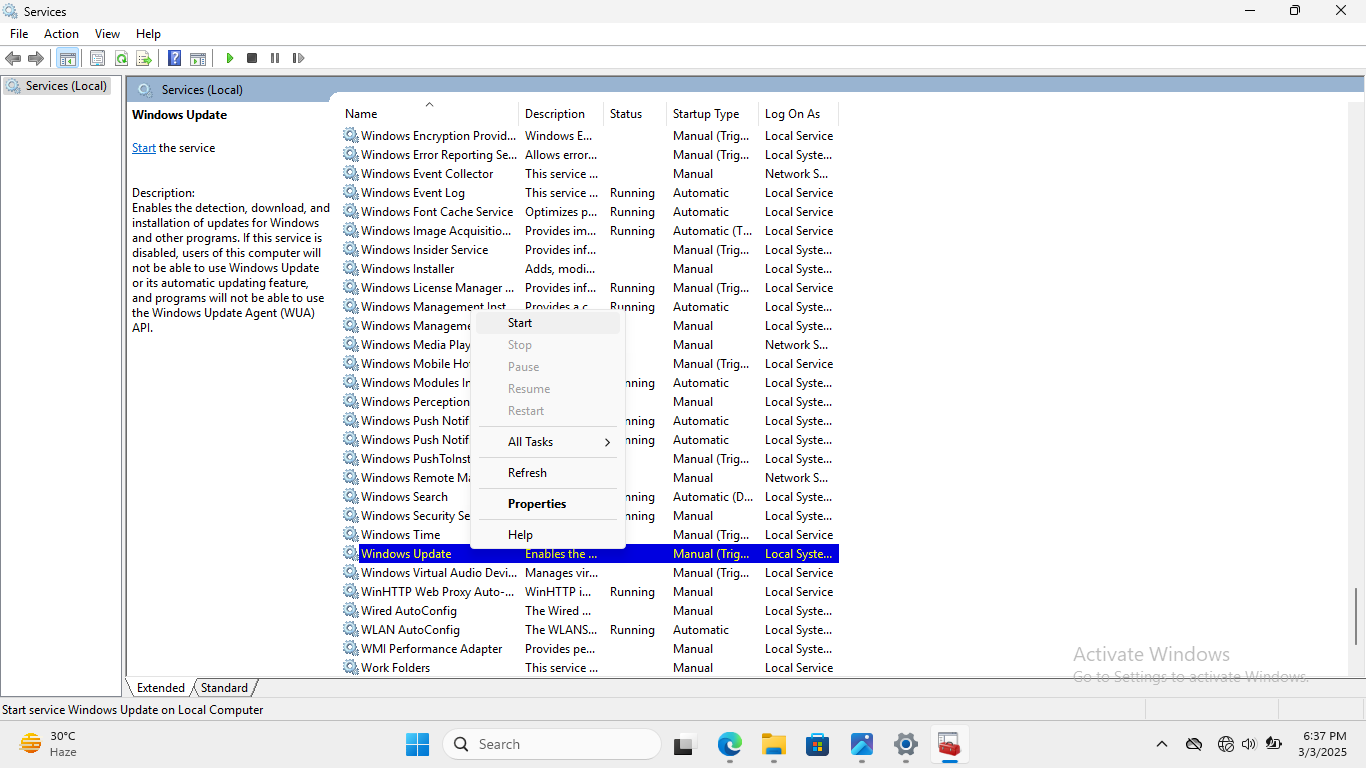Viewport: 1366px width, 768px height.
Task: Select Properties from the context menu
Action: pos(537,504)
